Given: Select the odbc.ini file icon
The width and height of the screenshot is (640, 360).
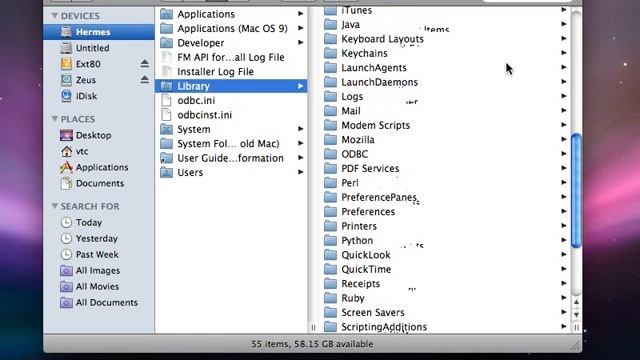Looking at the screenshot, I should point(166,100).
